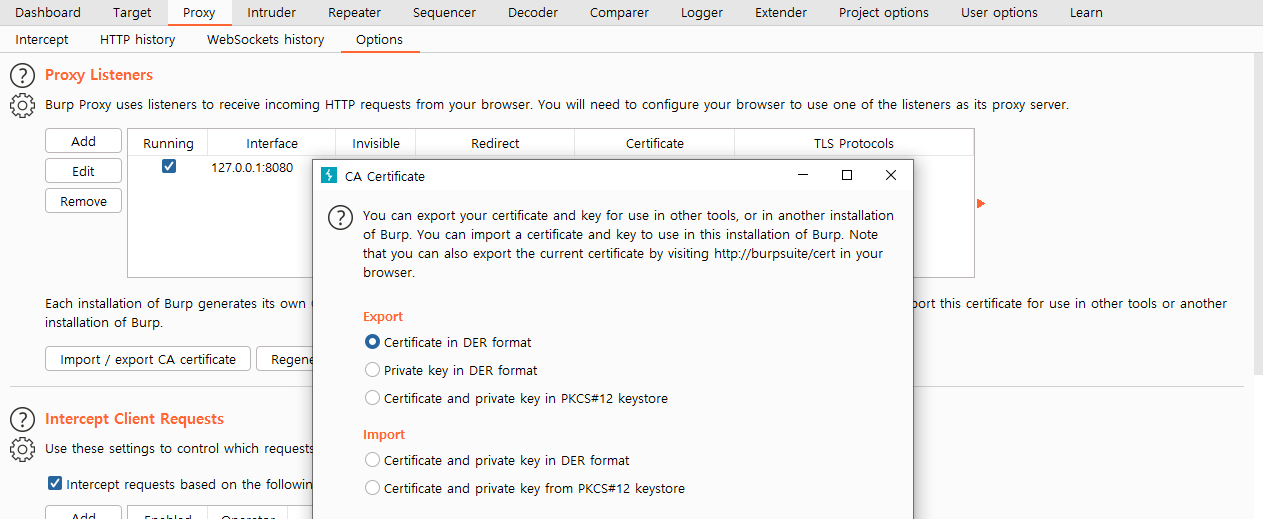Open the Logger tab
Viewport: 1263px width, 519px height.
click(701, 13)
